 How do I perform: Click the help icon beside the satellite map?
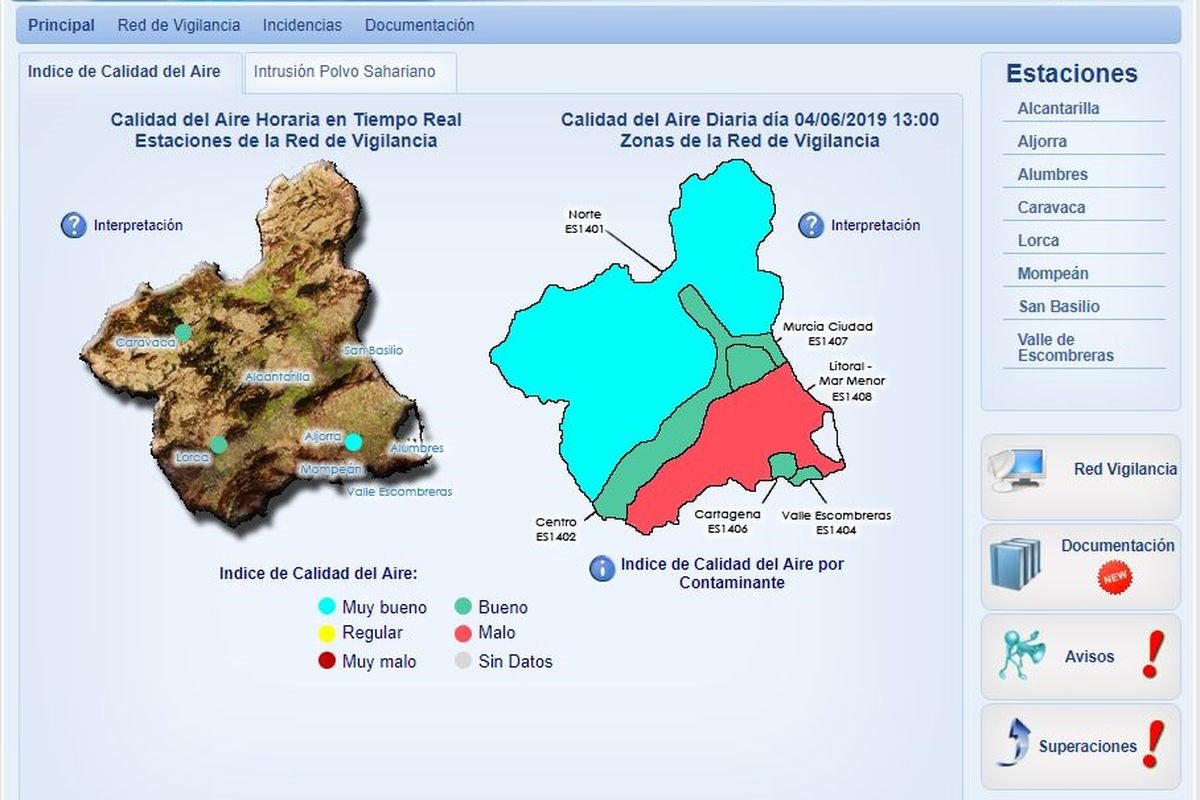coord(74,225)
